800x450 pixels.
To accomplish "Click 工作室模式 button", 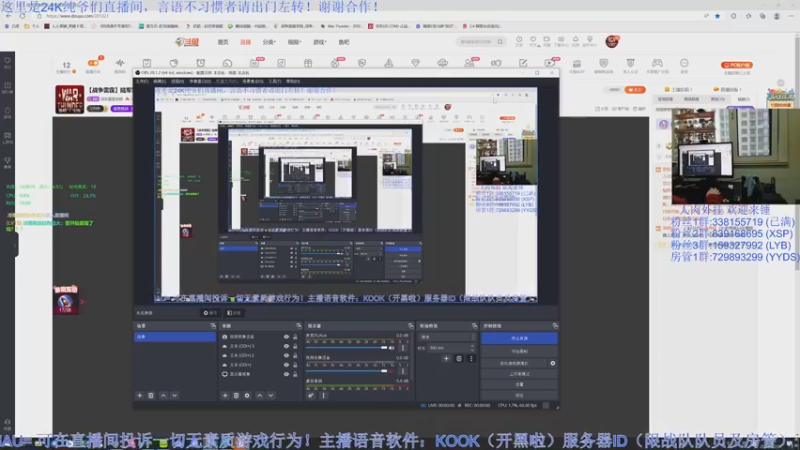I will pos(519,373).
